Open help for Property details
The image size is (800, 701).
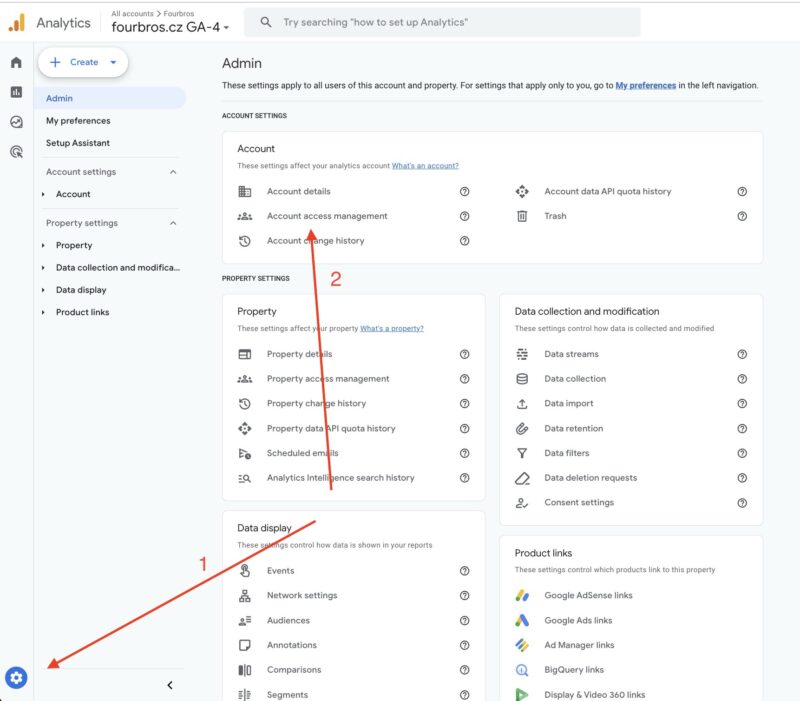point(464,354)
